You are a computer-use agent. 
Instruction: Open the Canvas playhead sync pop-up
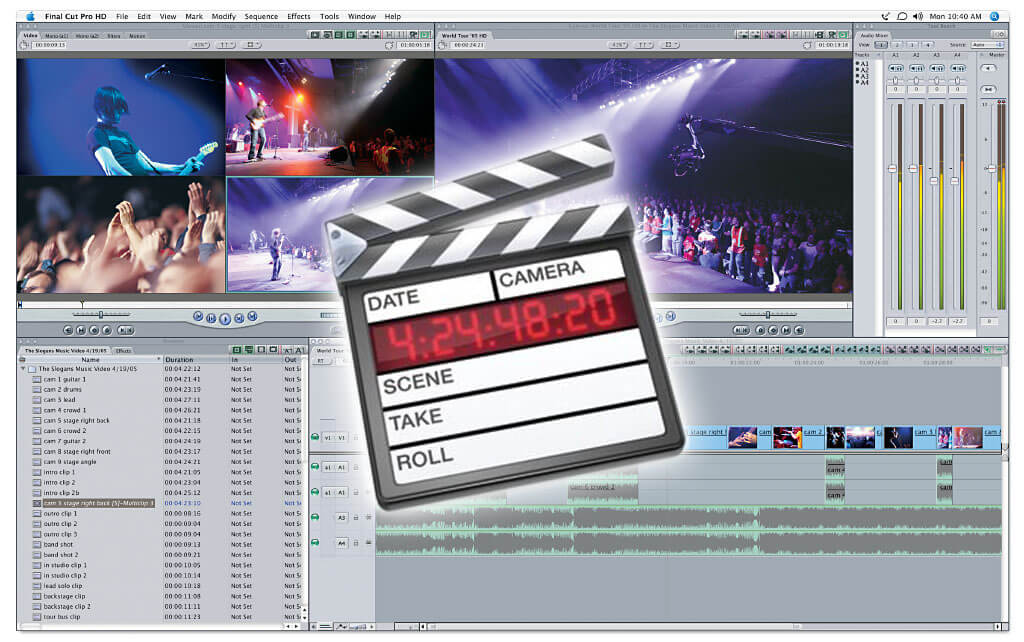coord(643,45)
